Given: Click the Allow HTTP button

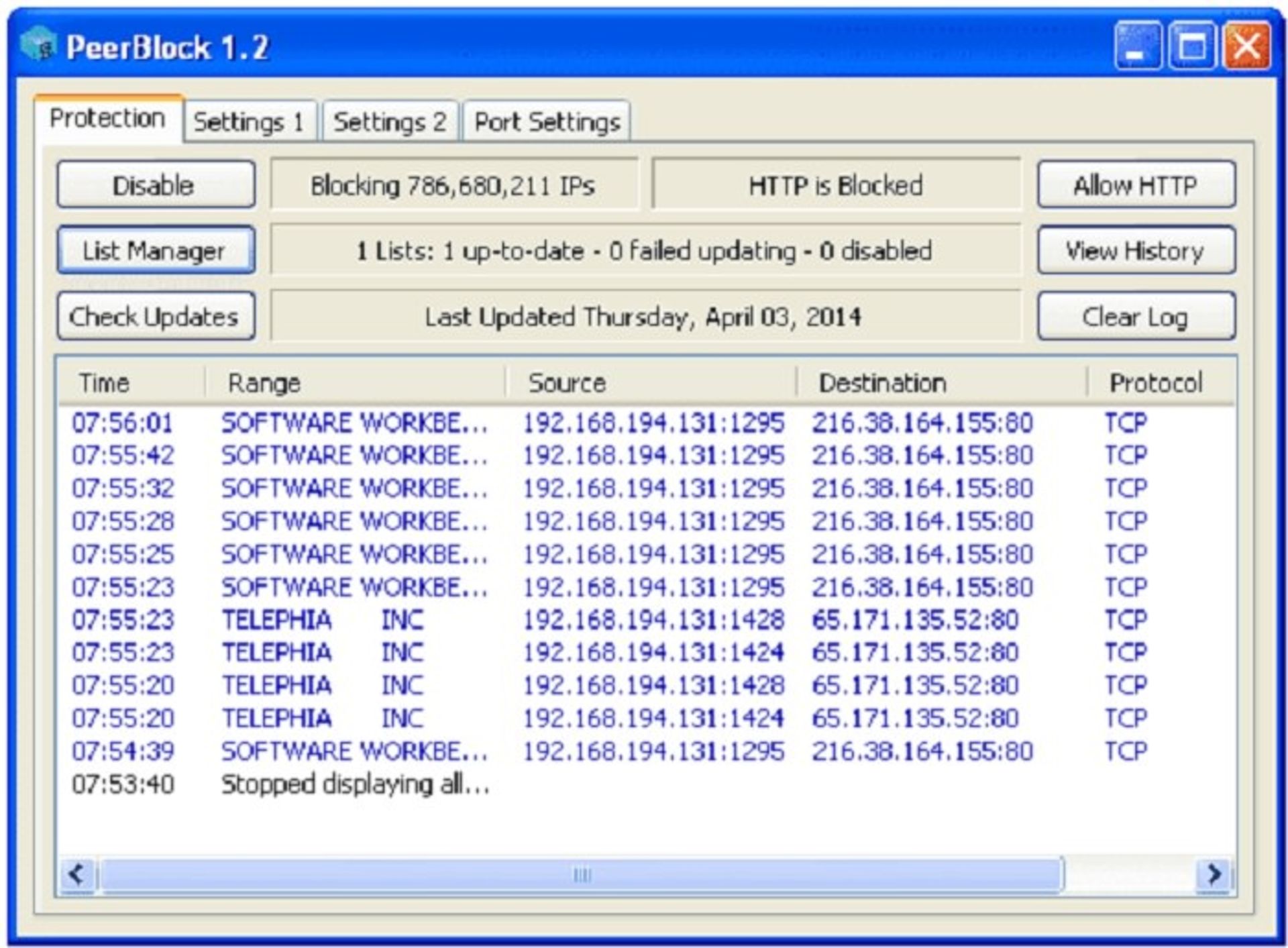Looking at the screenshot, I should [x=1136, y=185].
